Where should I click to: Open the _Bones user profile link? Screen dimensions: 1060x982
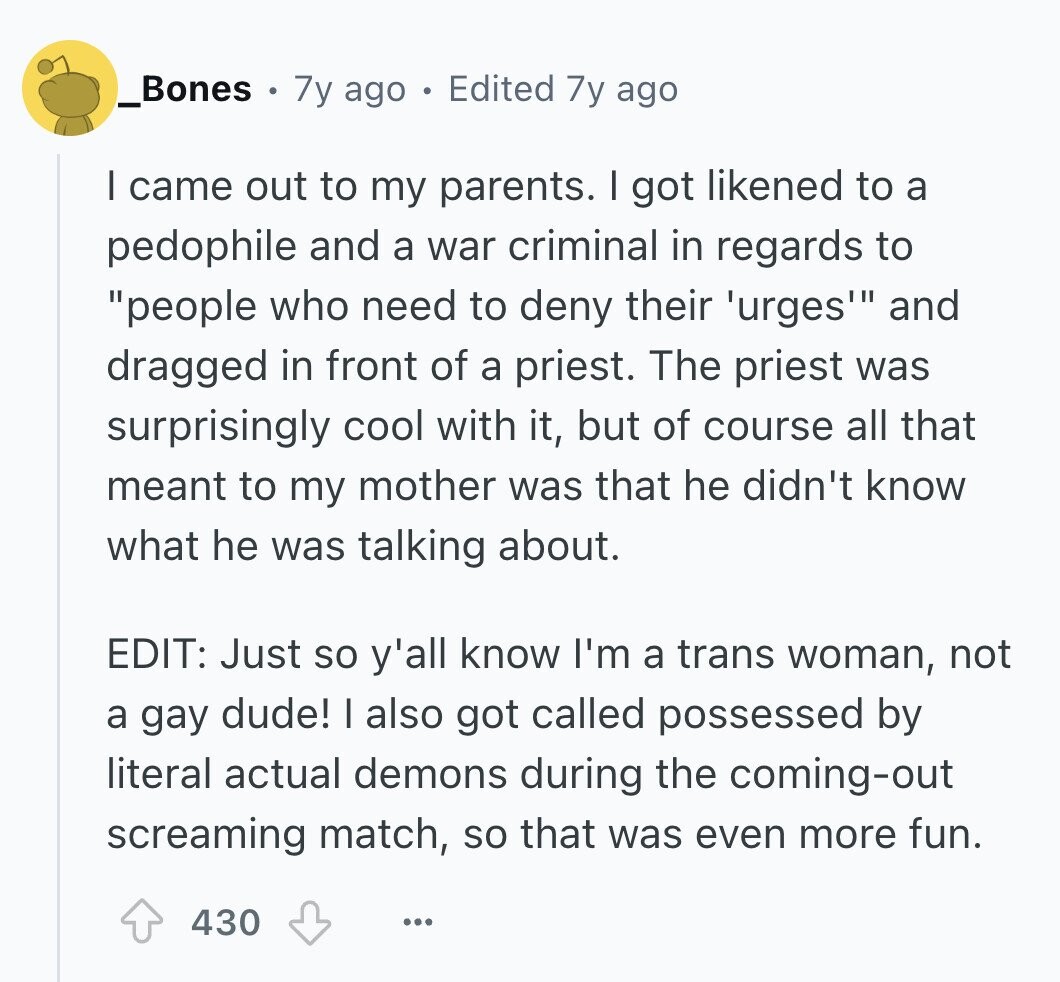point(184,89)
